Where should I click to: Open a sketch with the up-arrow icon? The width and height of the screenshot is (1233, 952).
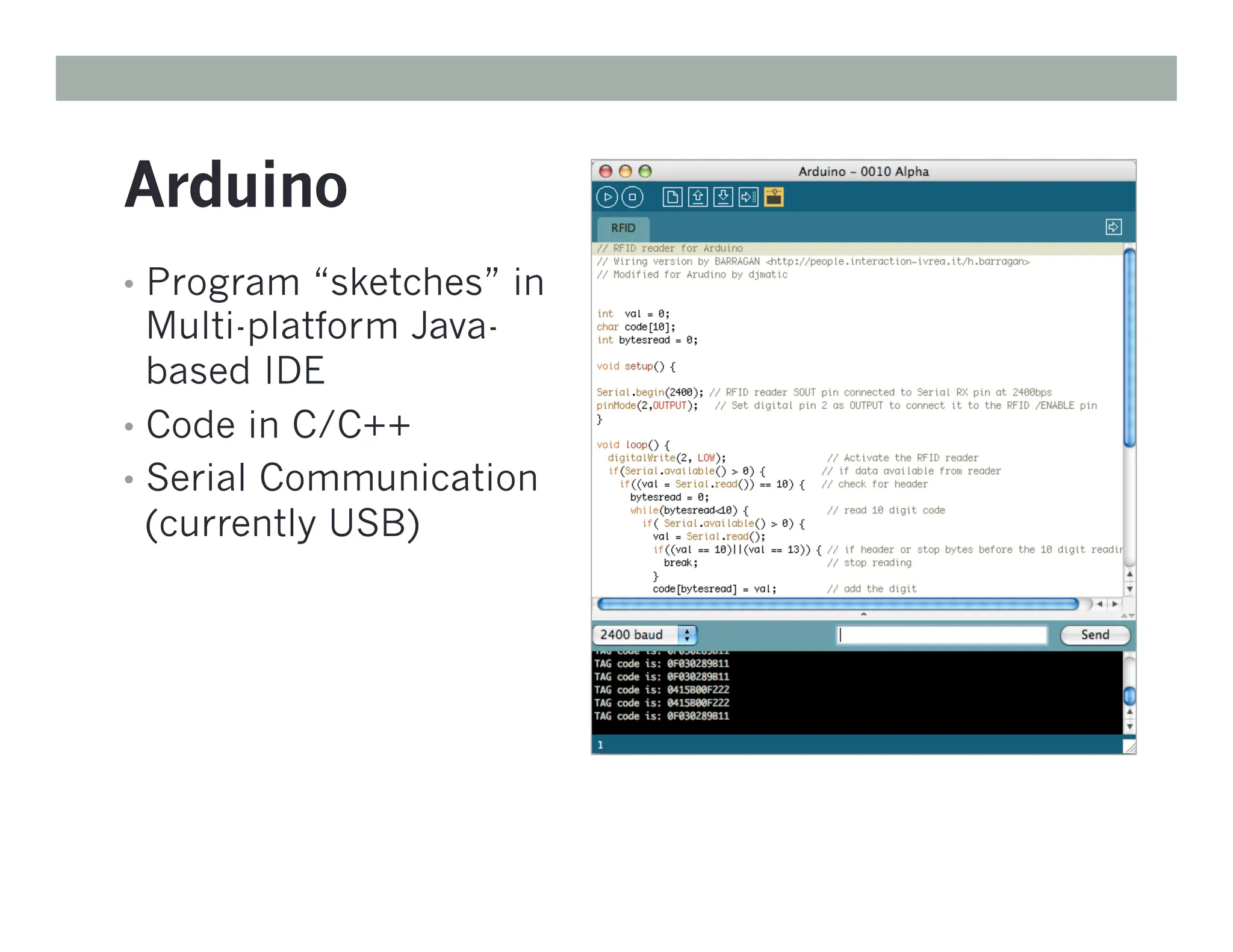point(698,197)
